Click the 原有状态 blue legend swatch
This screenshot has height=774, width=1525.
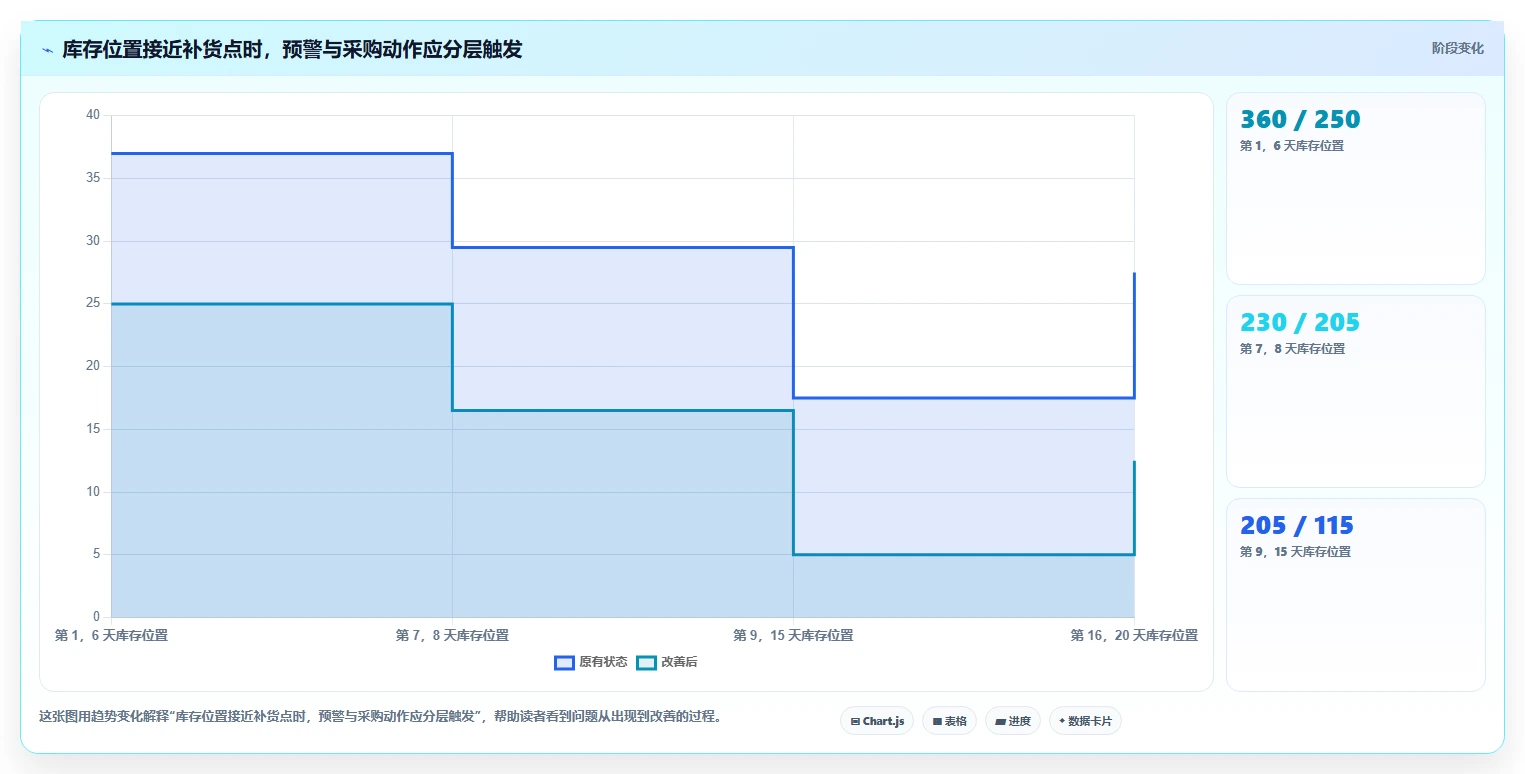564,662
